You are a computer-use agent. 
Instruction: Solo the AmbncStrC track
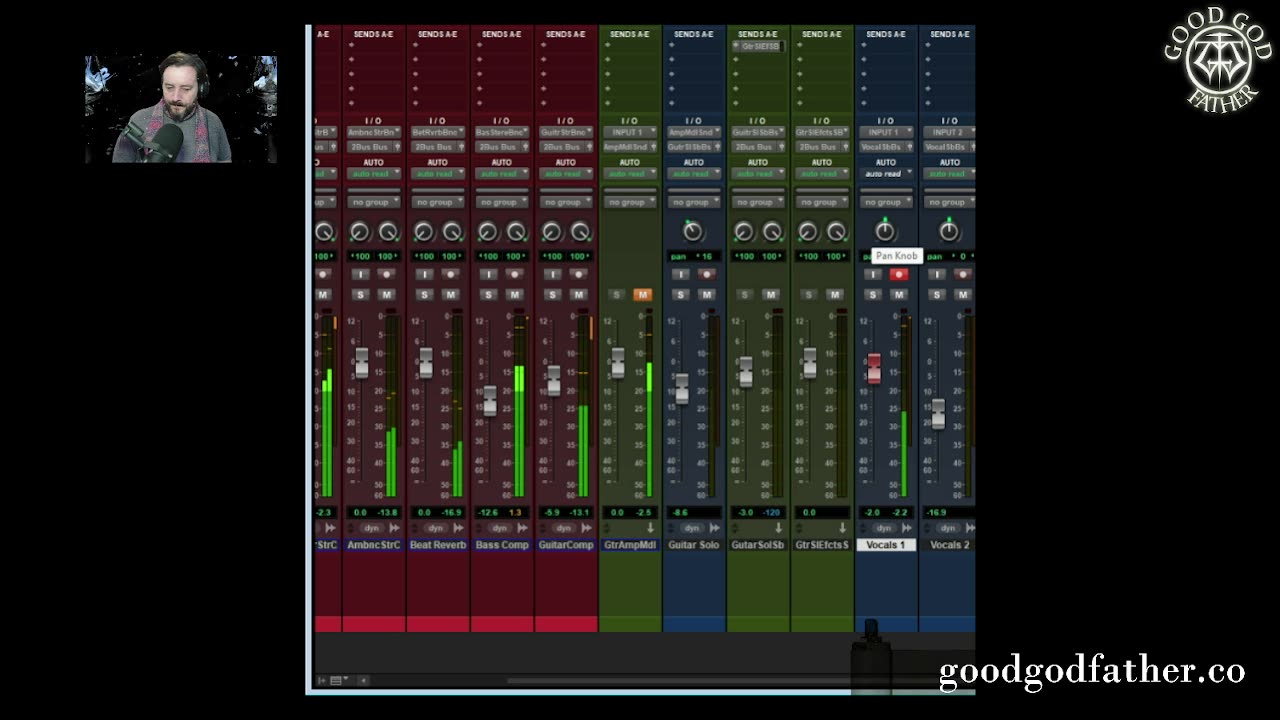361,294
